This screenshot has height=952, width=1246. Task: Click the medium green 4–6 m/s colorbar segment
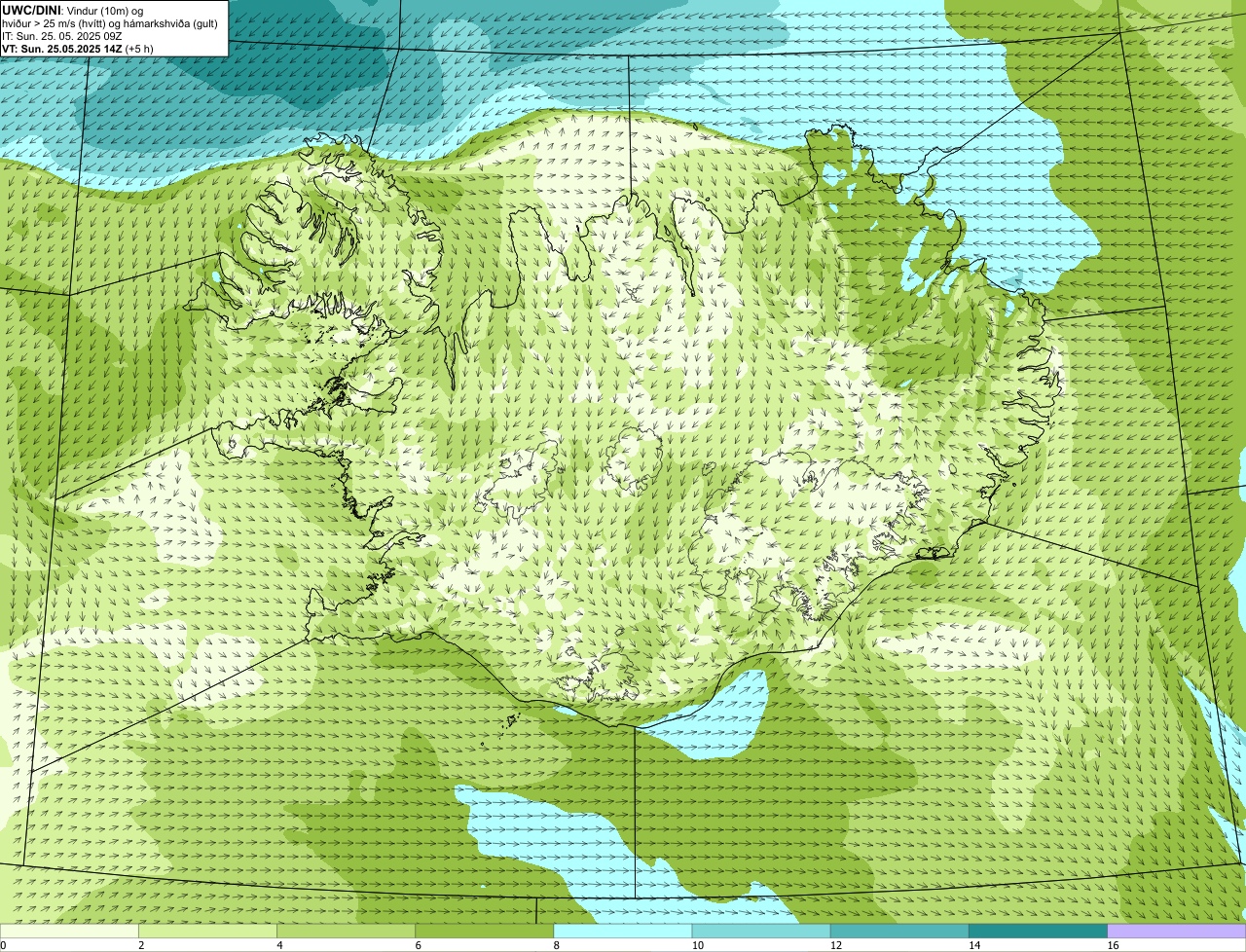coord(346,931)
